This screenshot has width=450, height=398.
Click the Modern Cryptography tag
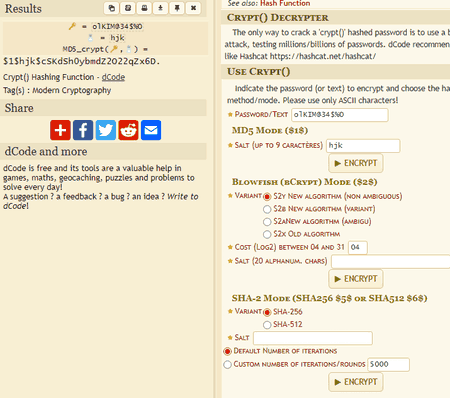(71, 90)
